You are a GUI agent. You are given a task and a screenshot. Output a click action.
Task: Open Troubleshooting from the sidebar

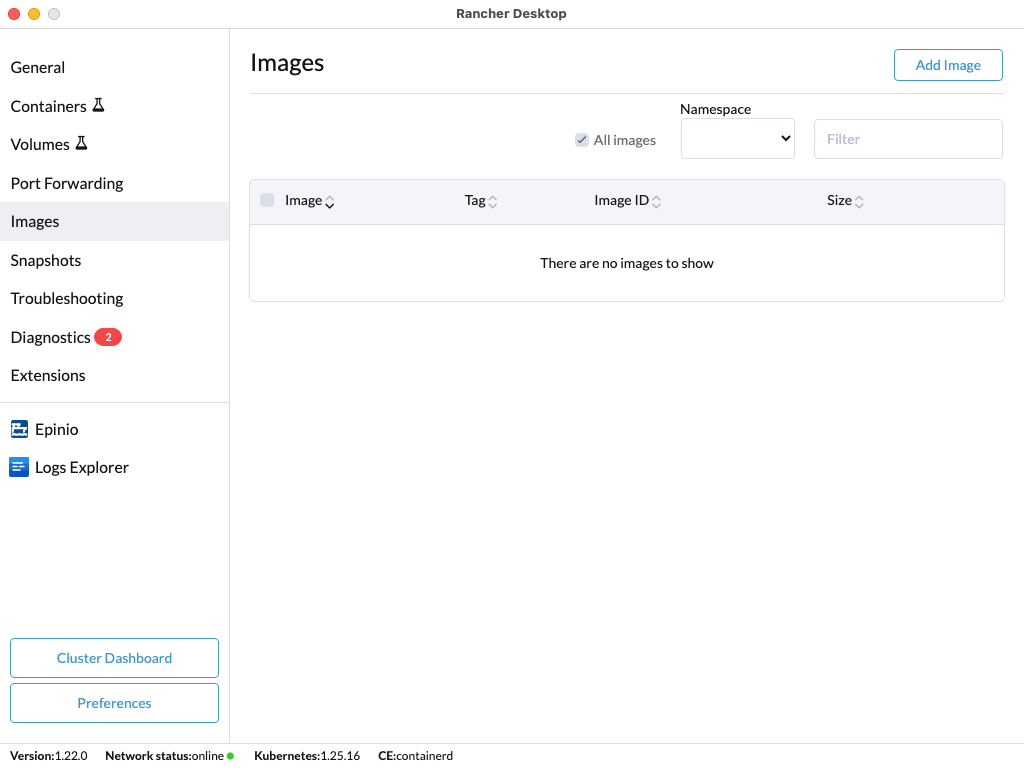[67, 298]
